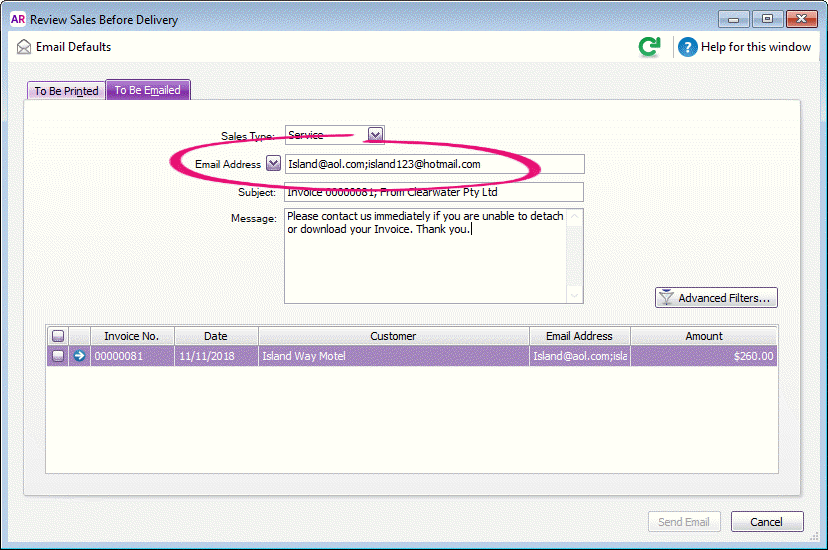Open the Email Address dropdown arrow
The image size is (828, 550).
[x=273, y=164]
